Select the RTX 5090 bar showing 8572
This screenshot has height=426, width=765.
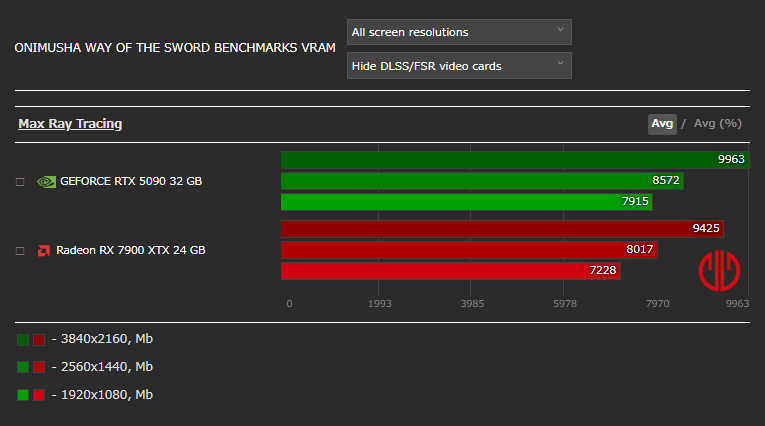point(482,181)
